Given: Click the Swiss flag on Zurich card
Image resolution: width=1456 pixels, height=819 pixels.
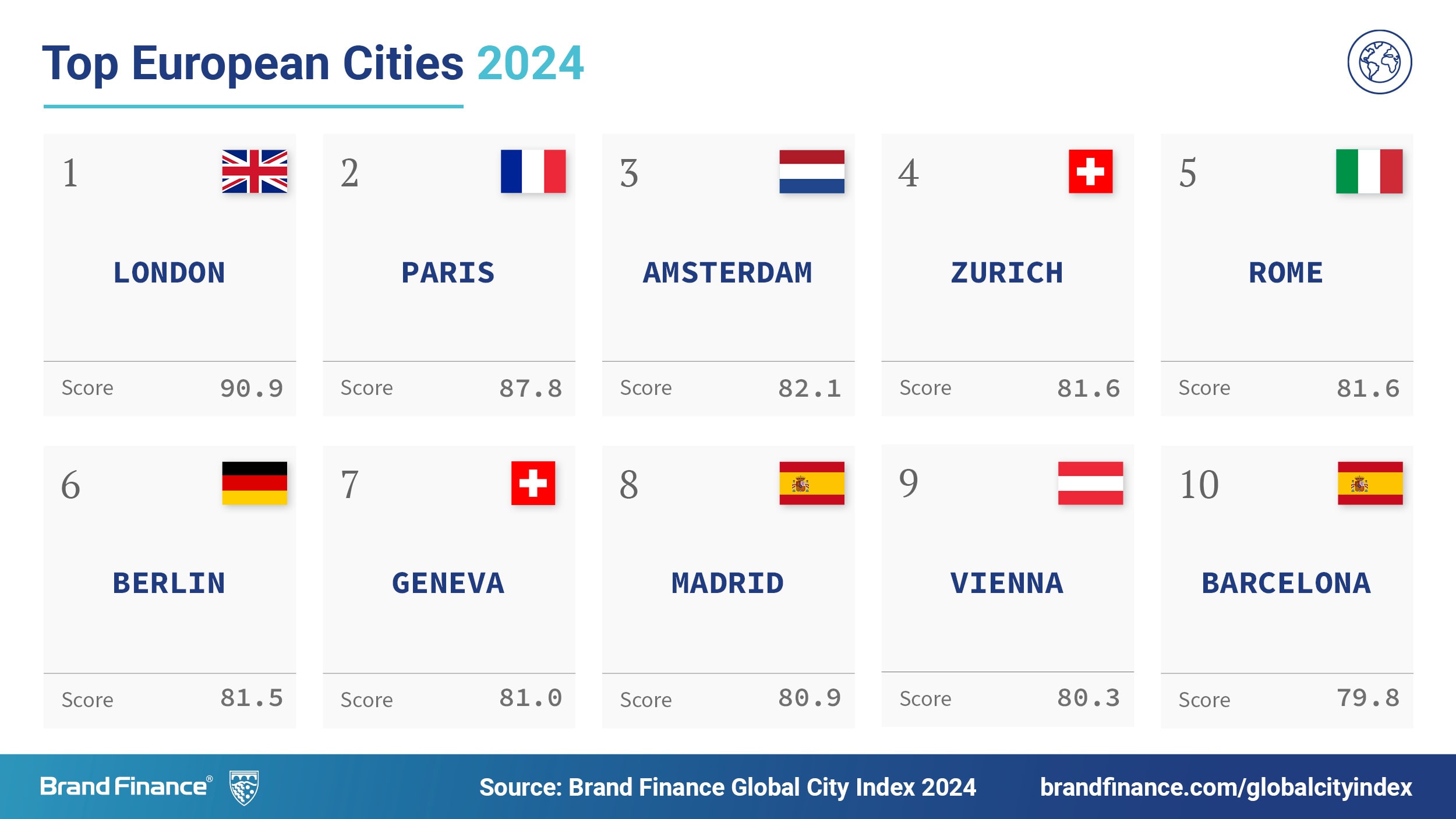Looking at the screenshot, I should coord(1090,171).
